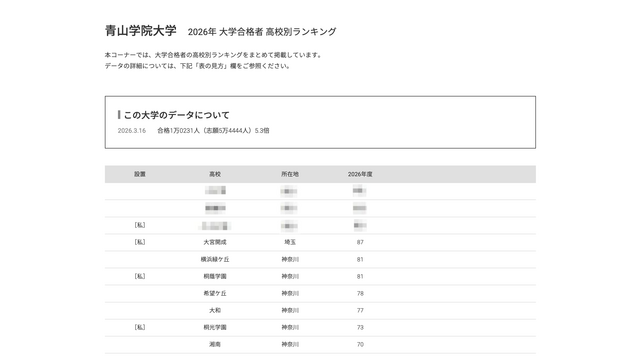This screenshot has width=640, height=360.
Task: Click the value 87 in 大宮開成 row
Action: tap(360, 242)
